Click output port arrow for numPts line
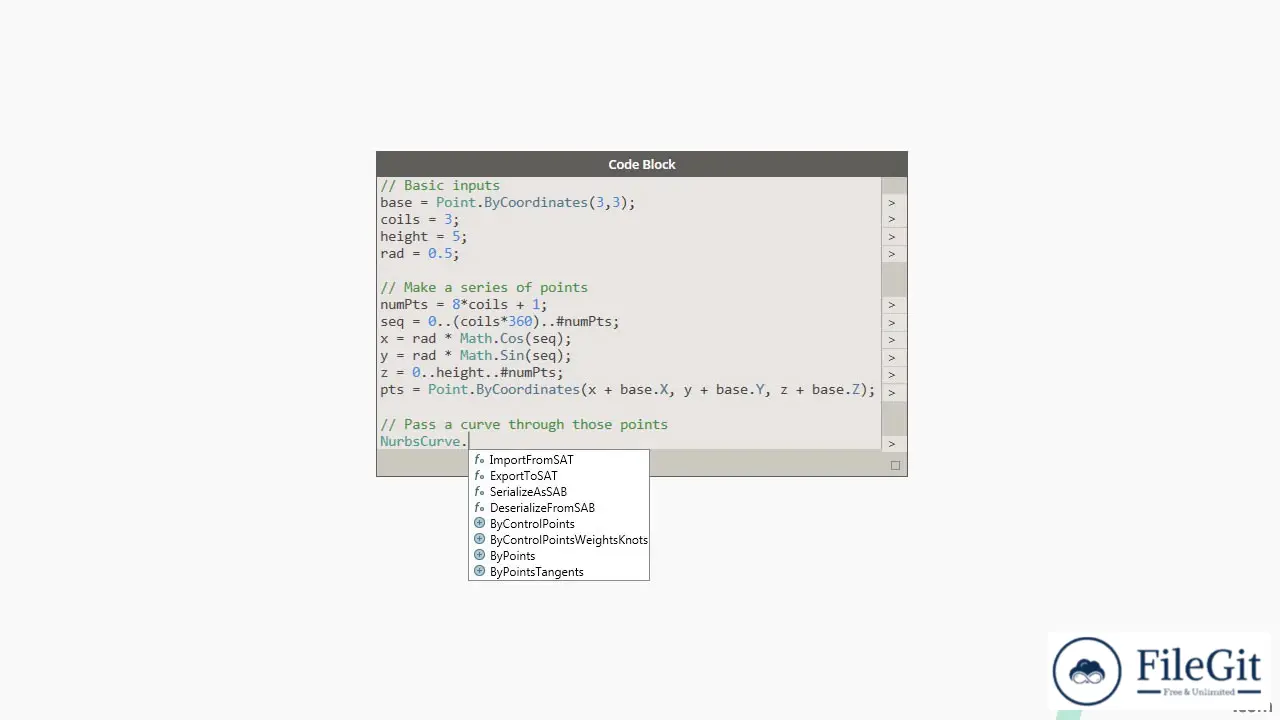Screen dimensions: 1280x720 (x=892, y=305)
